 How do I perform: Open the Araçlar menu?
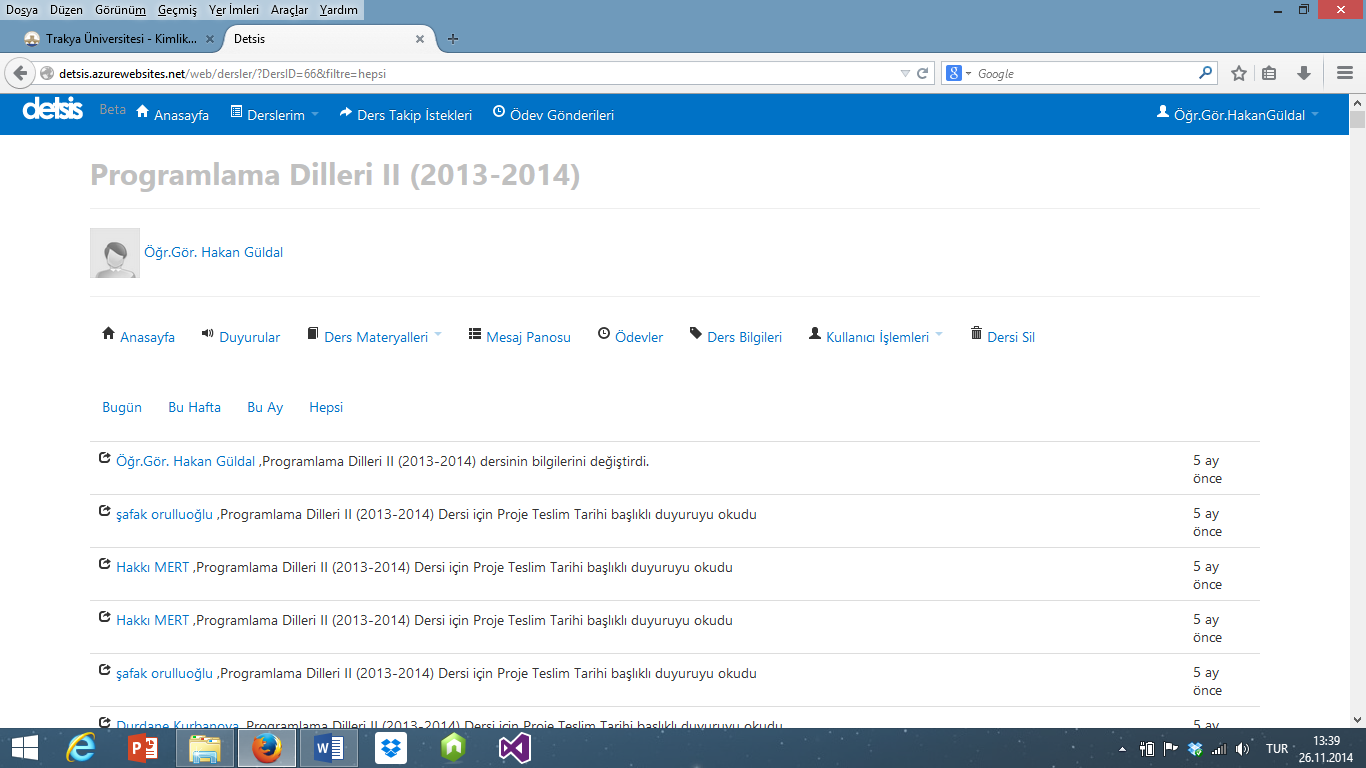click(290, 10)
